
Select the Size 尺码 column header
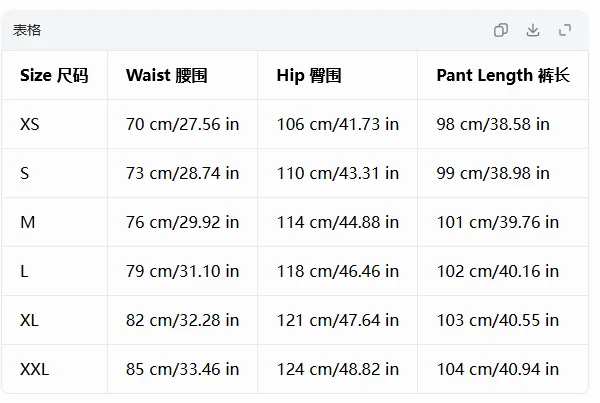point(54,75)
